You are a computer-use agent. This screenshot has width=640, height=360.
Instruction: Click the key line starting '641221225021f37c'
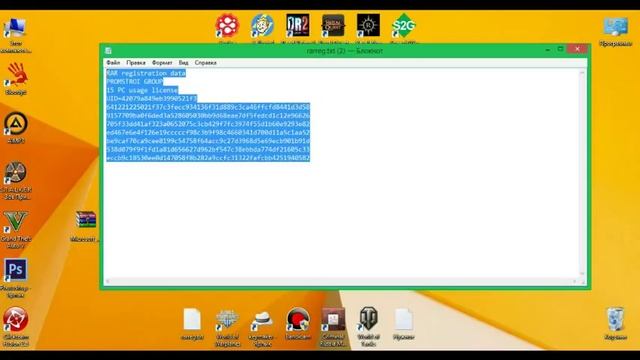click(208, 107)
